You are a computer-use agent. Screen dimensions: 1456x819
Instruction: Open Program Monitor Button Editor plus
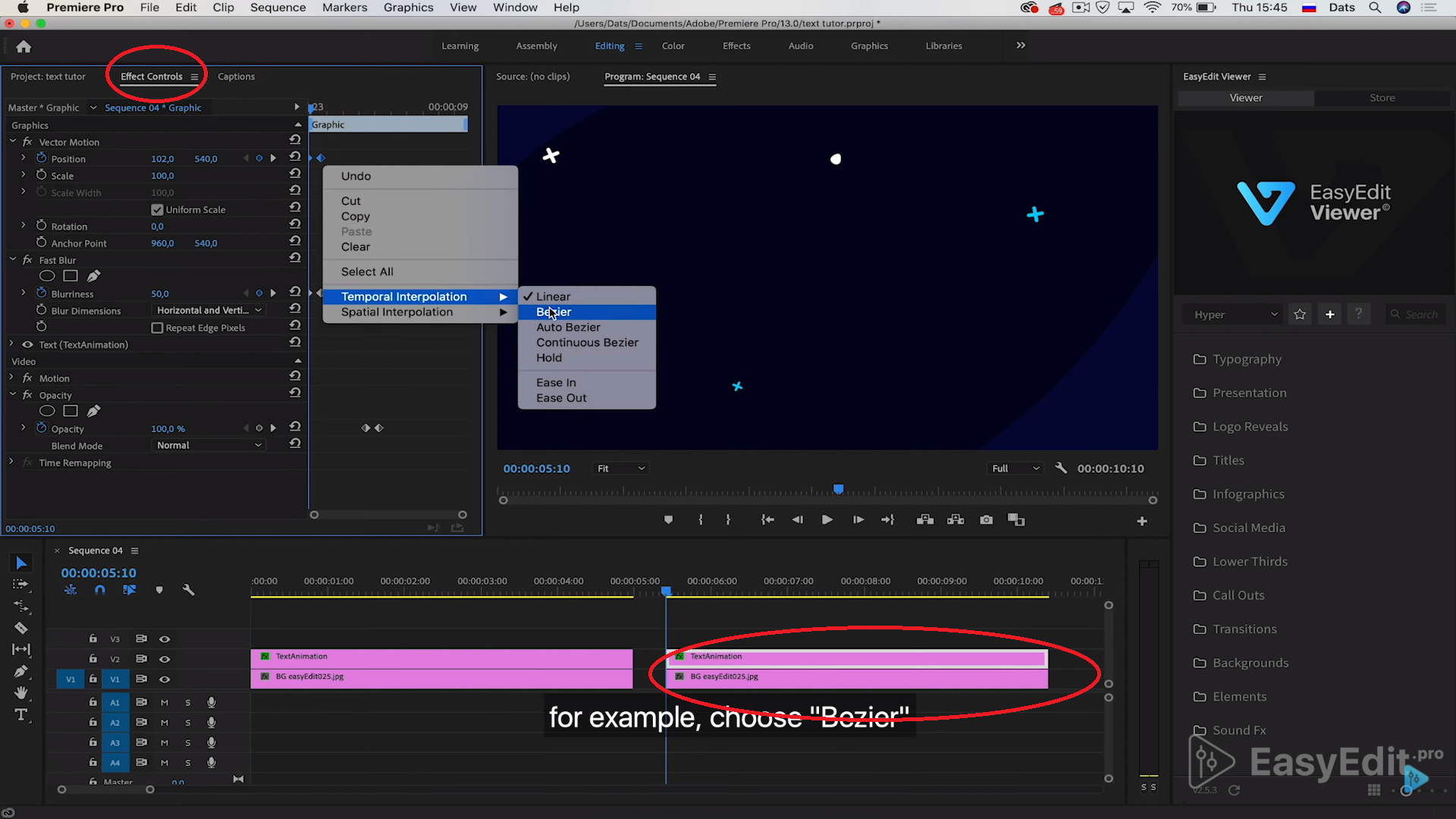coord(1142,521)
